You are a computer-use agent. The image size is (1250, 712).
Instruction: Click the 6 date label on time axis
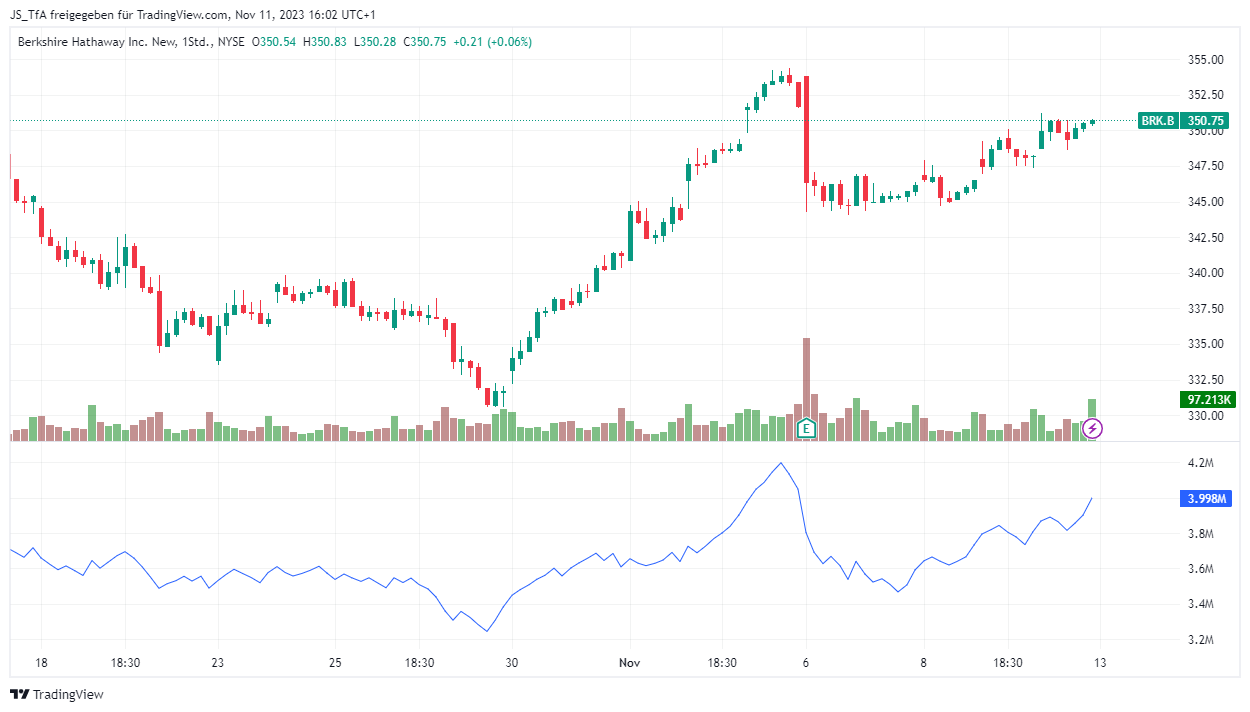806,663
